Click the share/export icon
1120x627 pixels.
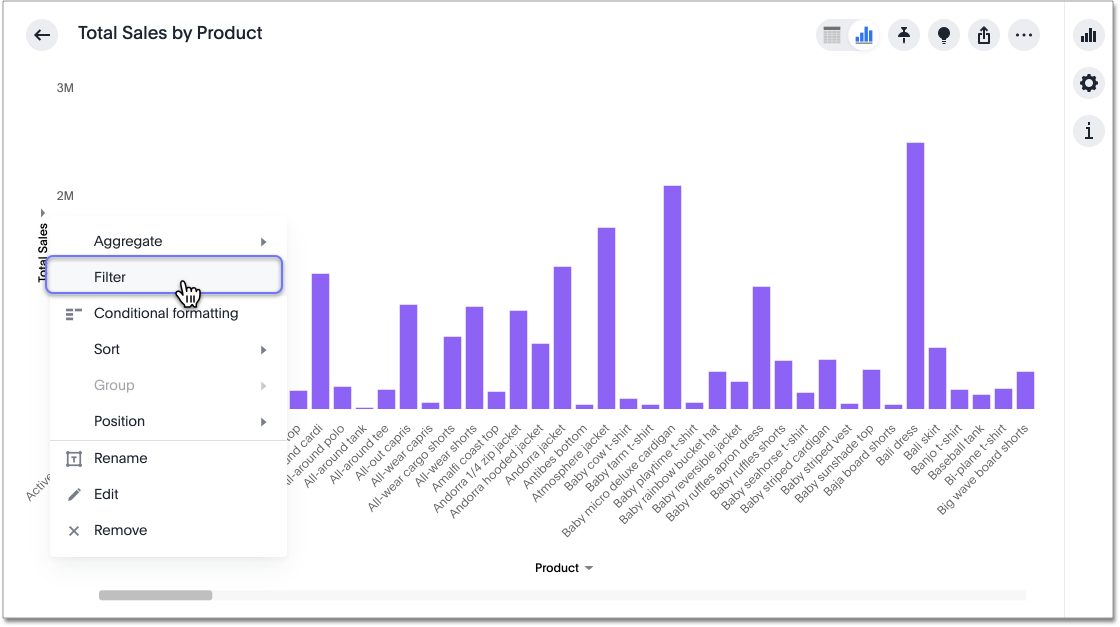tap(984, 35)
